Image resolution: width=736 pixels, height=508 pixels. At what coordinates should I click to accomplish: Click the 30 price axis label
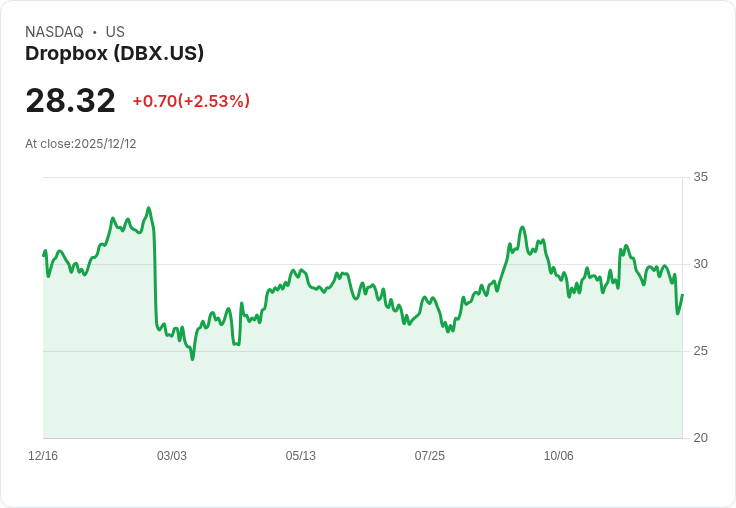700,264
